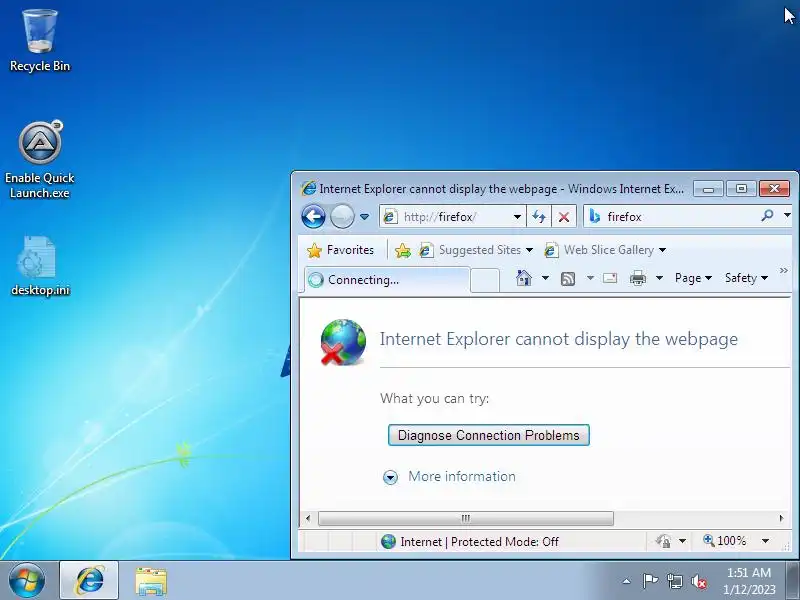This screenshot has width=800, height=600.
Task: Click the magnifier Search icon
Action: [x=767, y=216]
